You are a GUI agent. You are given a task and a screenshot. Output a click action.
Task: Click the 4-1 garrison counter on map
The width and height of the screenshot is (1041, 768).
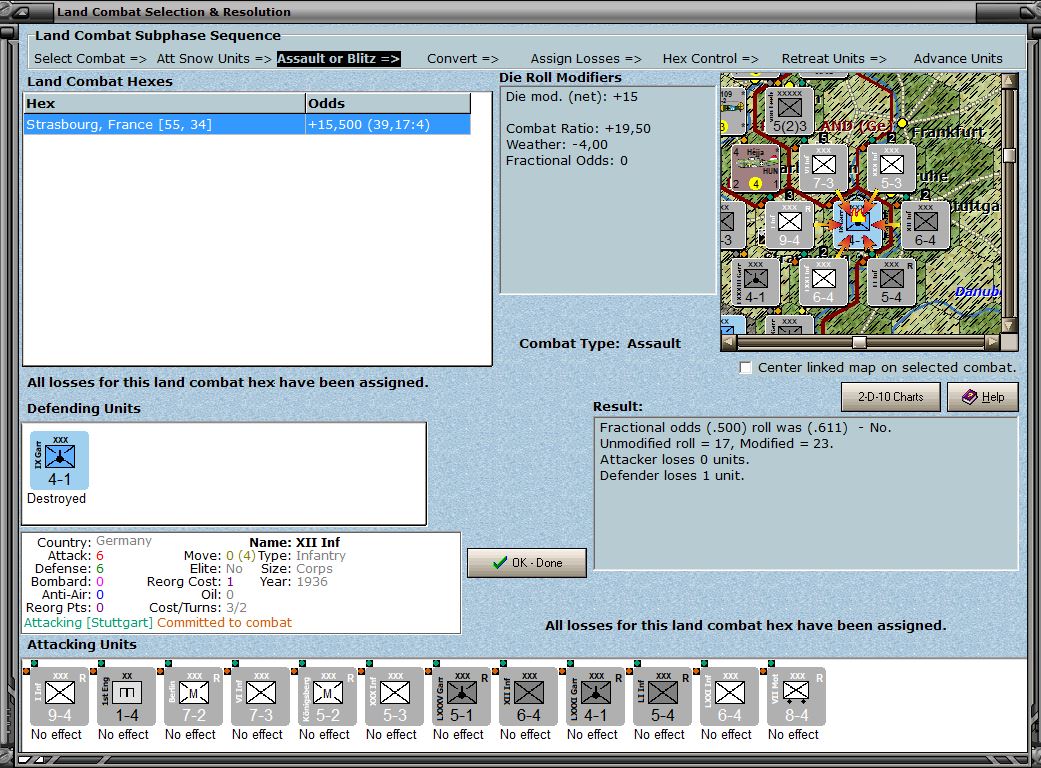756,282
